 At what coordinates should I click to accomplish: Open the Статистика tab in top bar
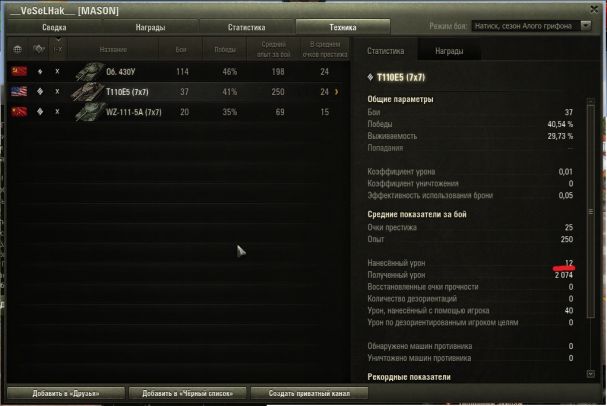[247, 27]
